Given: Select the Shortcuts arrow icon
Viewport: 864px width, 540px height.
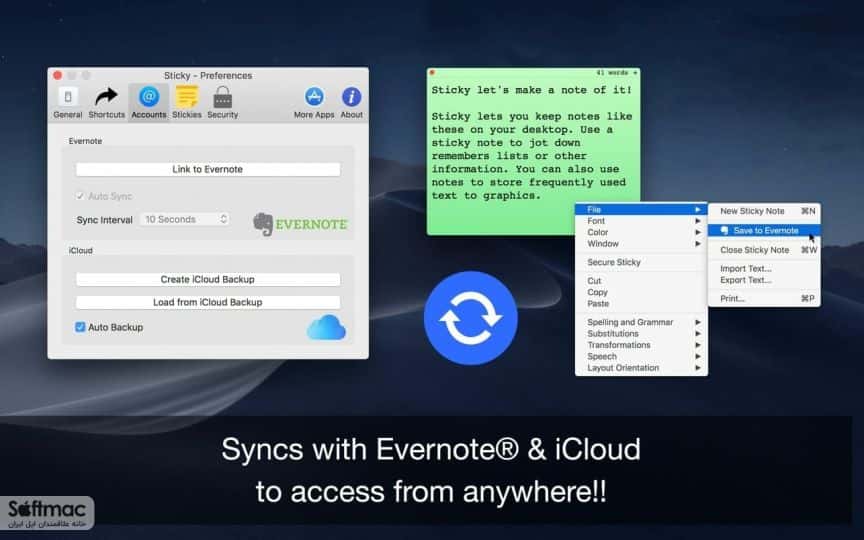Looking at the screenshot, I should 106,97.
